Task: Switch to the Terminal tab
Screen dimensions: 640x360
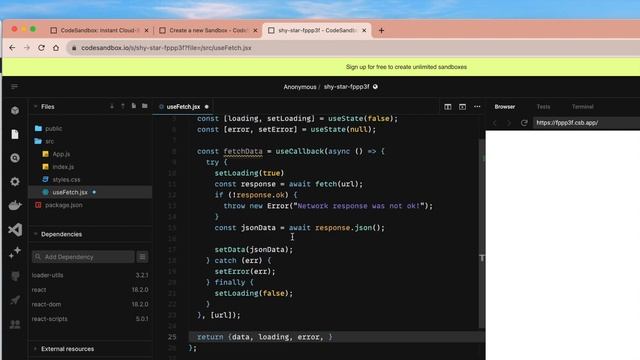Action: click(582, 107)
